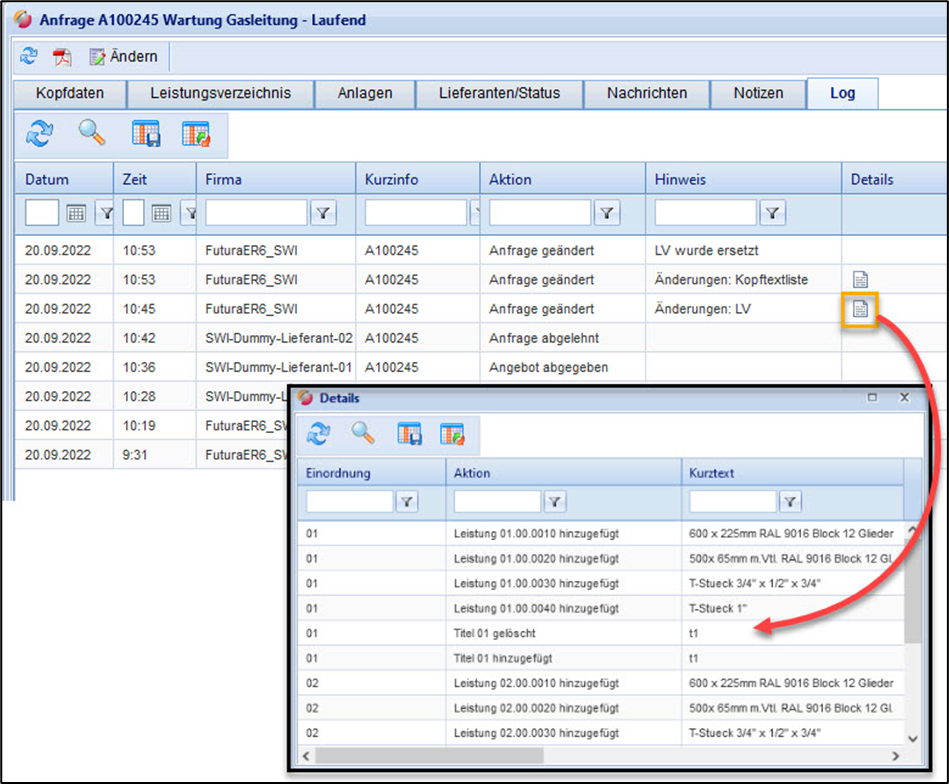Viewport: 949px width, 784px height.
Task: Click the Ändern button
Action: (x=124, y=56)
